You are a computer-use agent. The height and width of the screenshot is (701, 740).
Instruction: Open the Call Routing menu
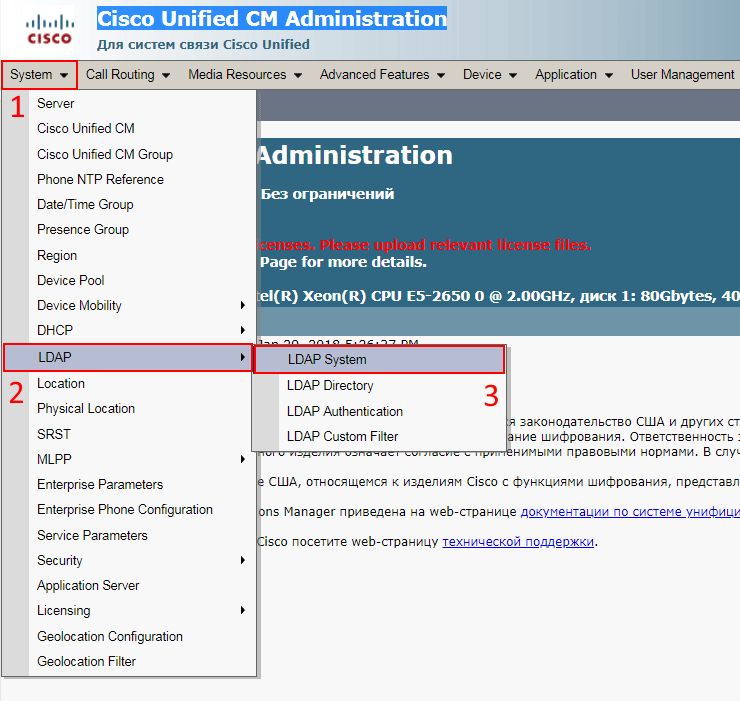(x=127, y=75)
